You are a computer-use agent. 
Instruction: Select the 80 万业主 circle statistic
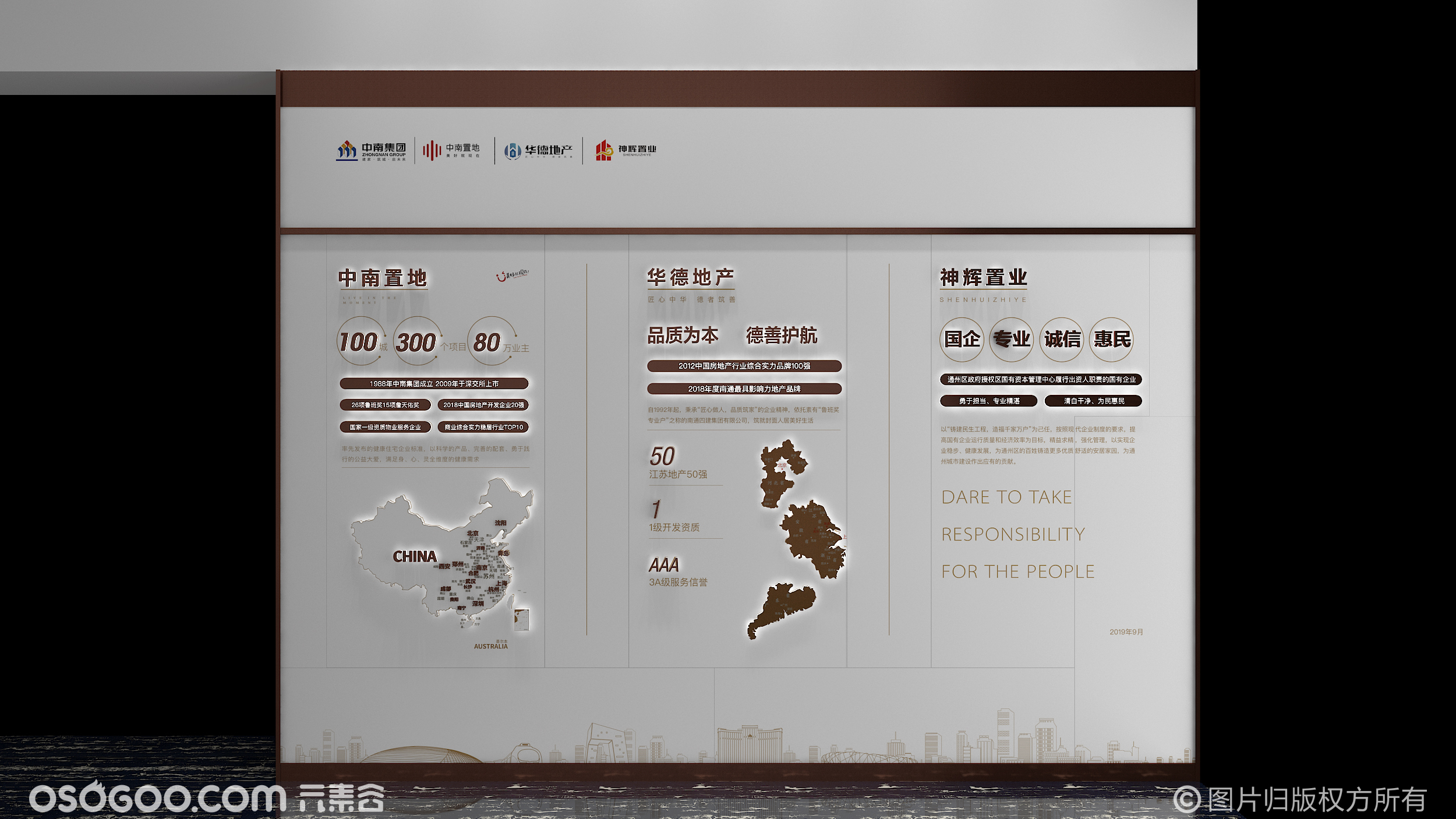coord(499,341)
